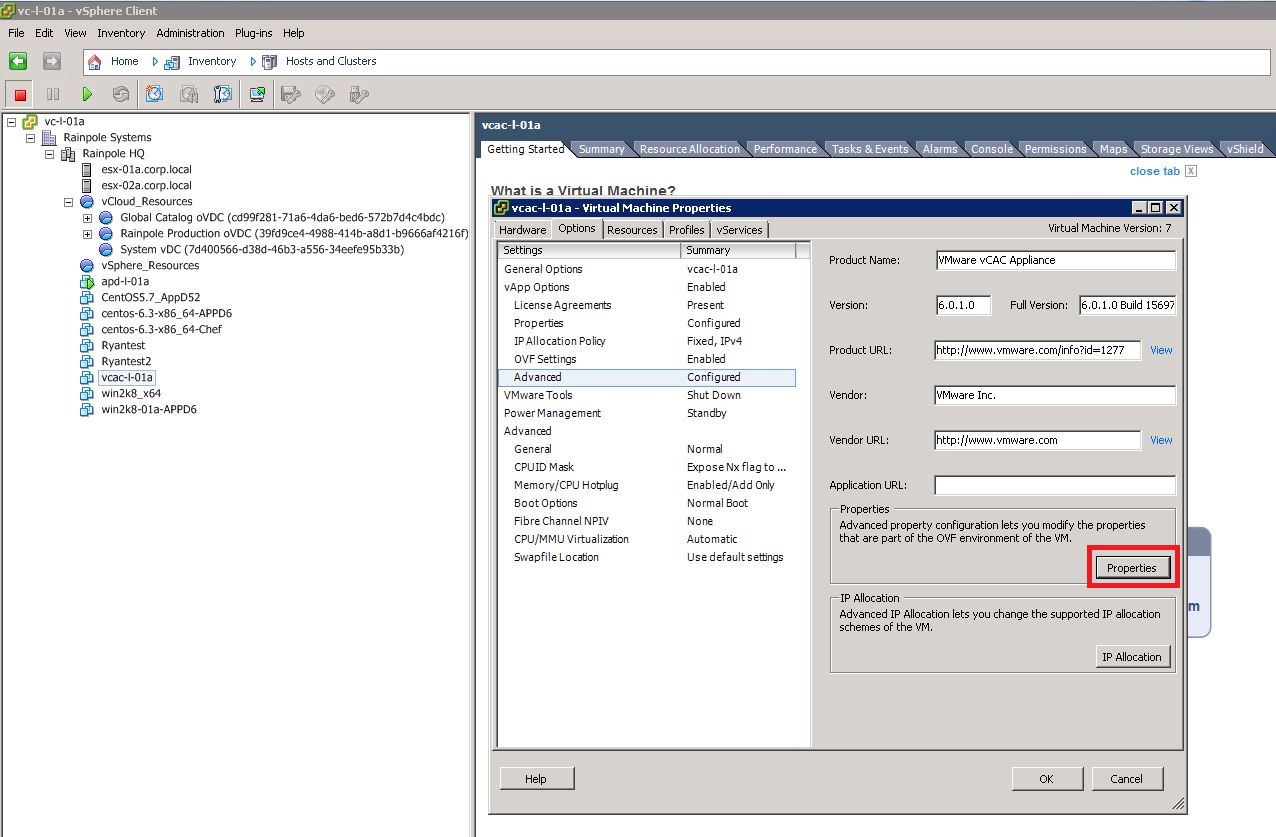Switch to the Profiles tab

(687, 230)
